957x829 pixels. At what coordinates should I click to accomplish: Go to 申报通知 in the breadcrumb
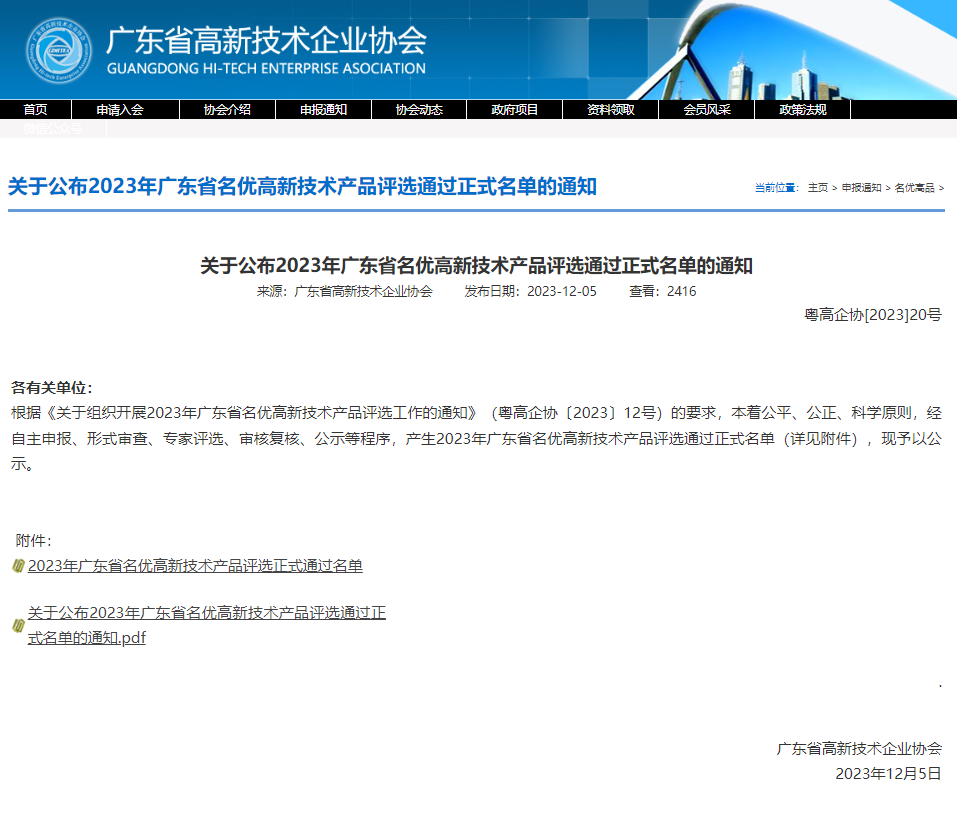tap(861, 187)
